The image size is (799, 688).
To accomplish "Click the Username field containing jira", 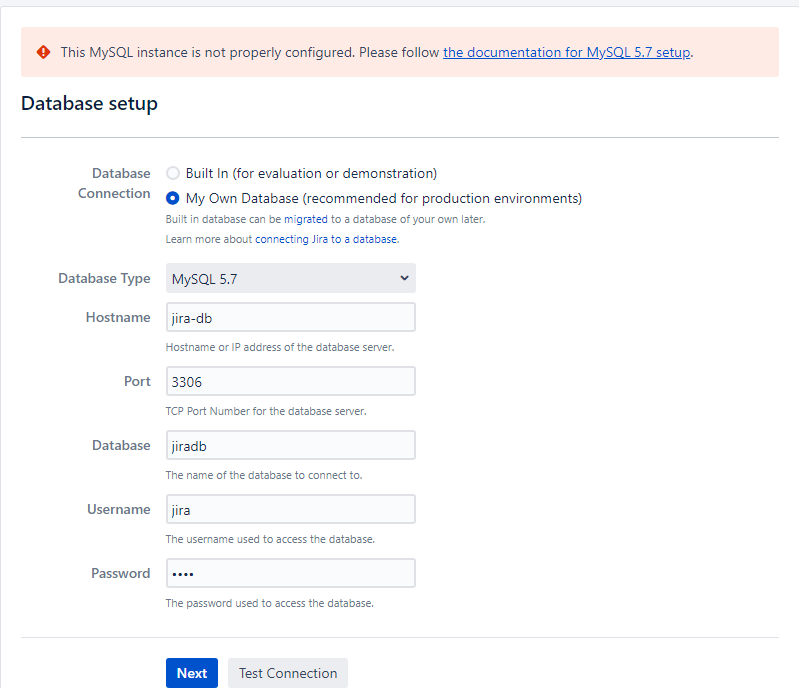I will tap(290, 509).
